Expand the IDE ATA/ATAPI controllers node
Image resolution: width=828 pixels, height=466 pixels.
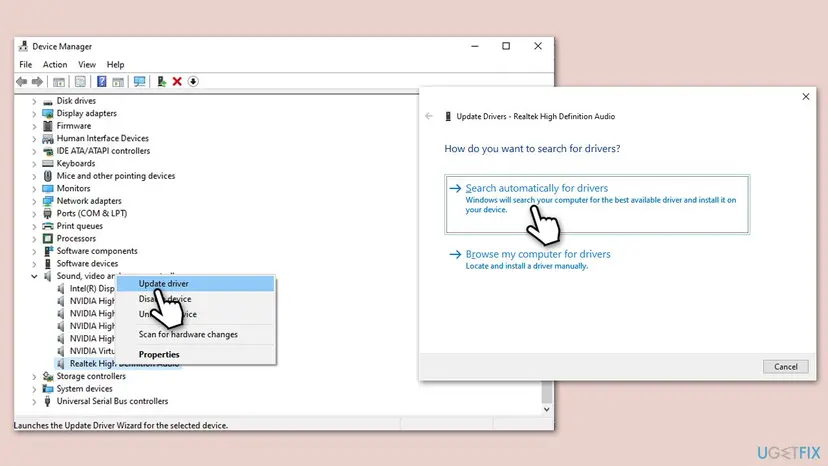tap(34, 151)
